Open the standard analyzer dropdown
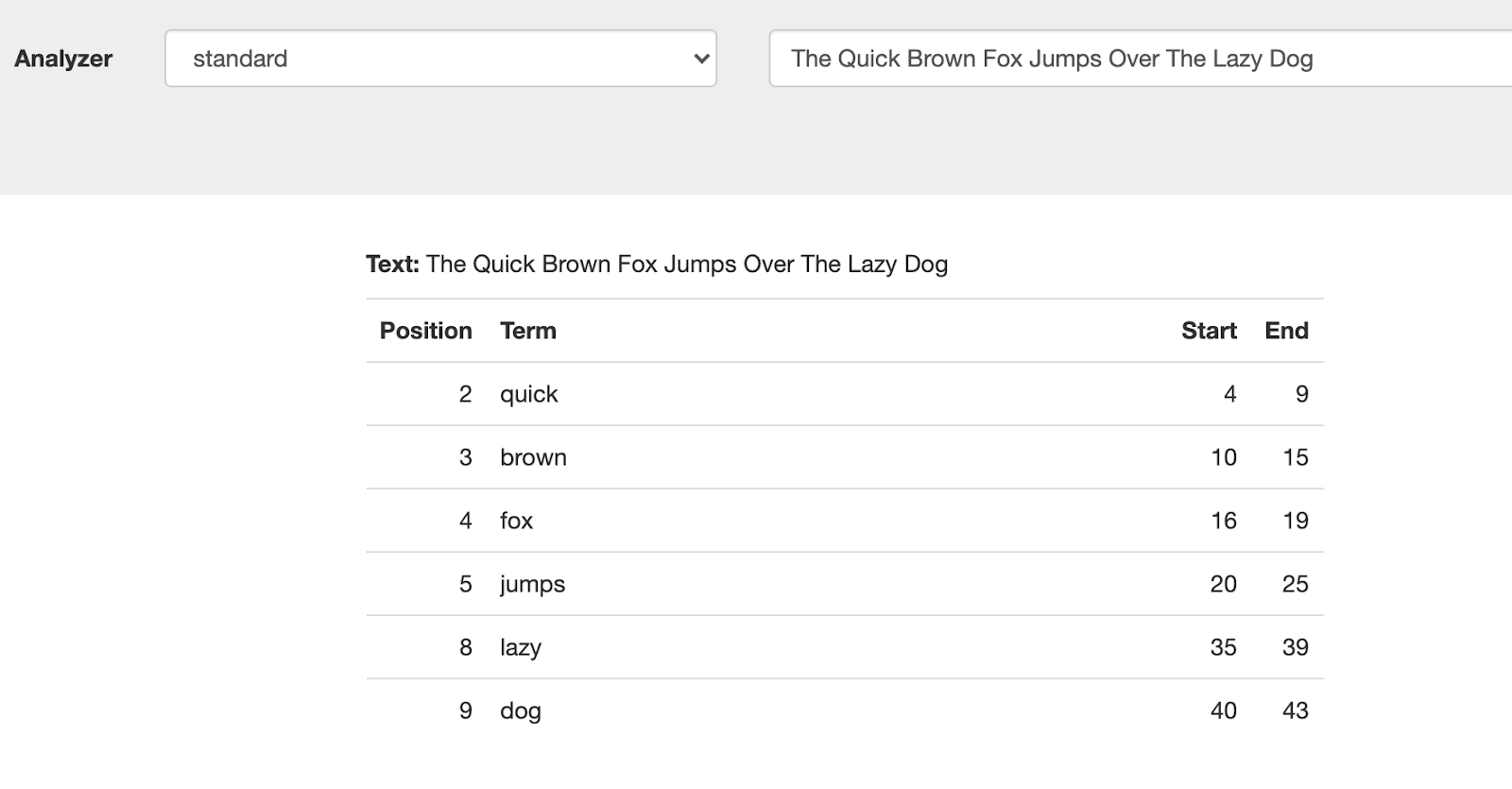Viewport: 1512px width, 789px height. [x=440, y=59]
